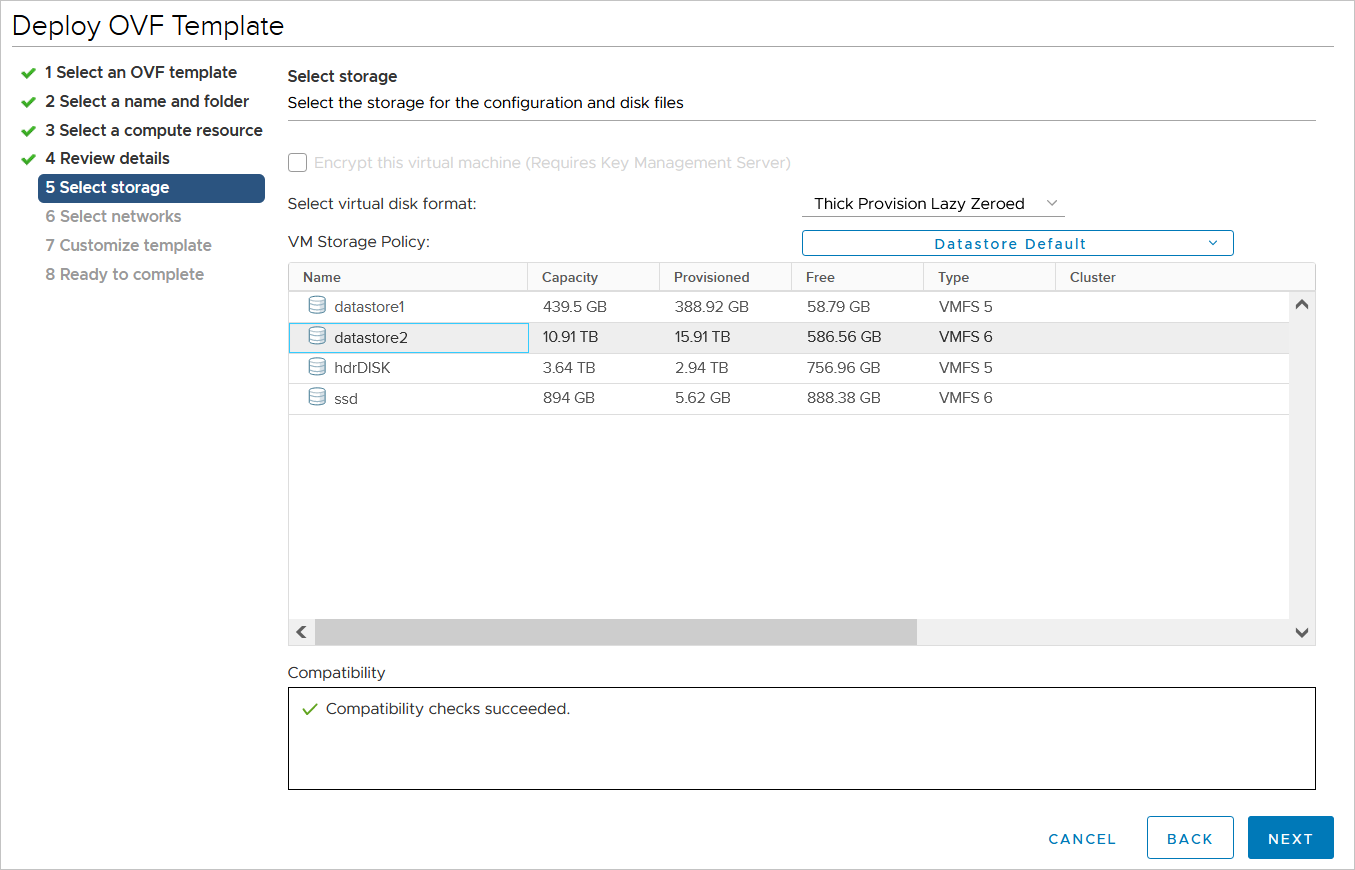Open the virtual disk format dropdown
Screen dimensions: 1355x870
[x=933, y=204]
